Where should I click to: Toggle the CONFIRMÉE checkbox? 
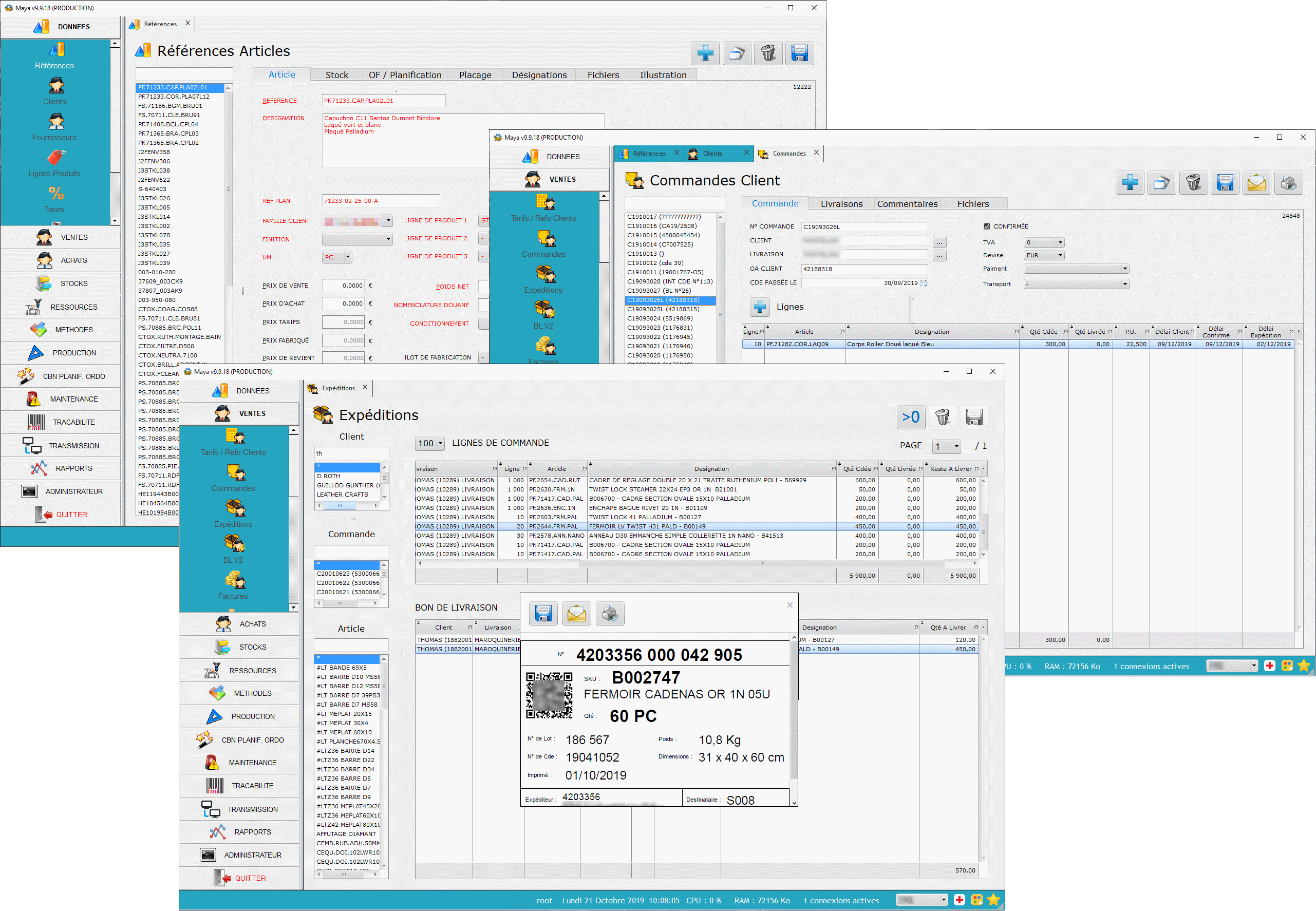click(987, 226)
